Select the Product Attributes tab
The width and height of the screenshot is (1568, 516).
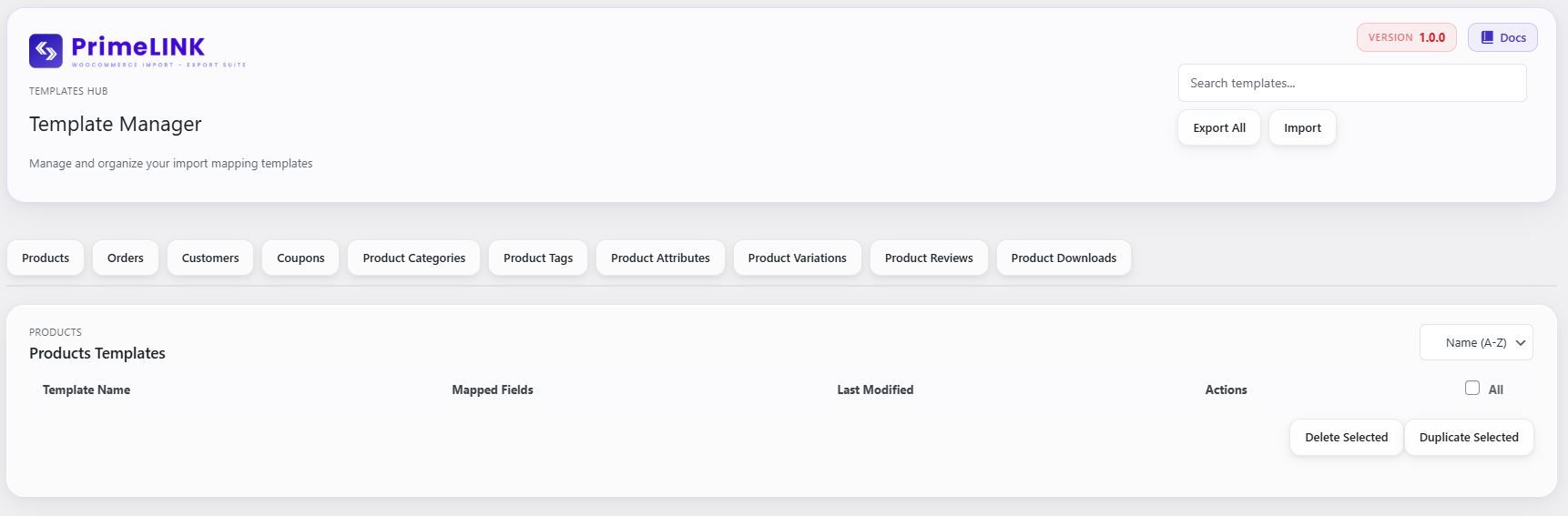click(660, 258)
